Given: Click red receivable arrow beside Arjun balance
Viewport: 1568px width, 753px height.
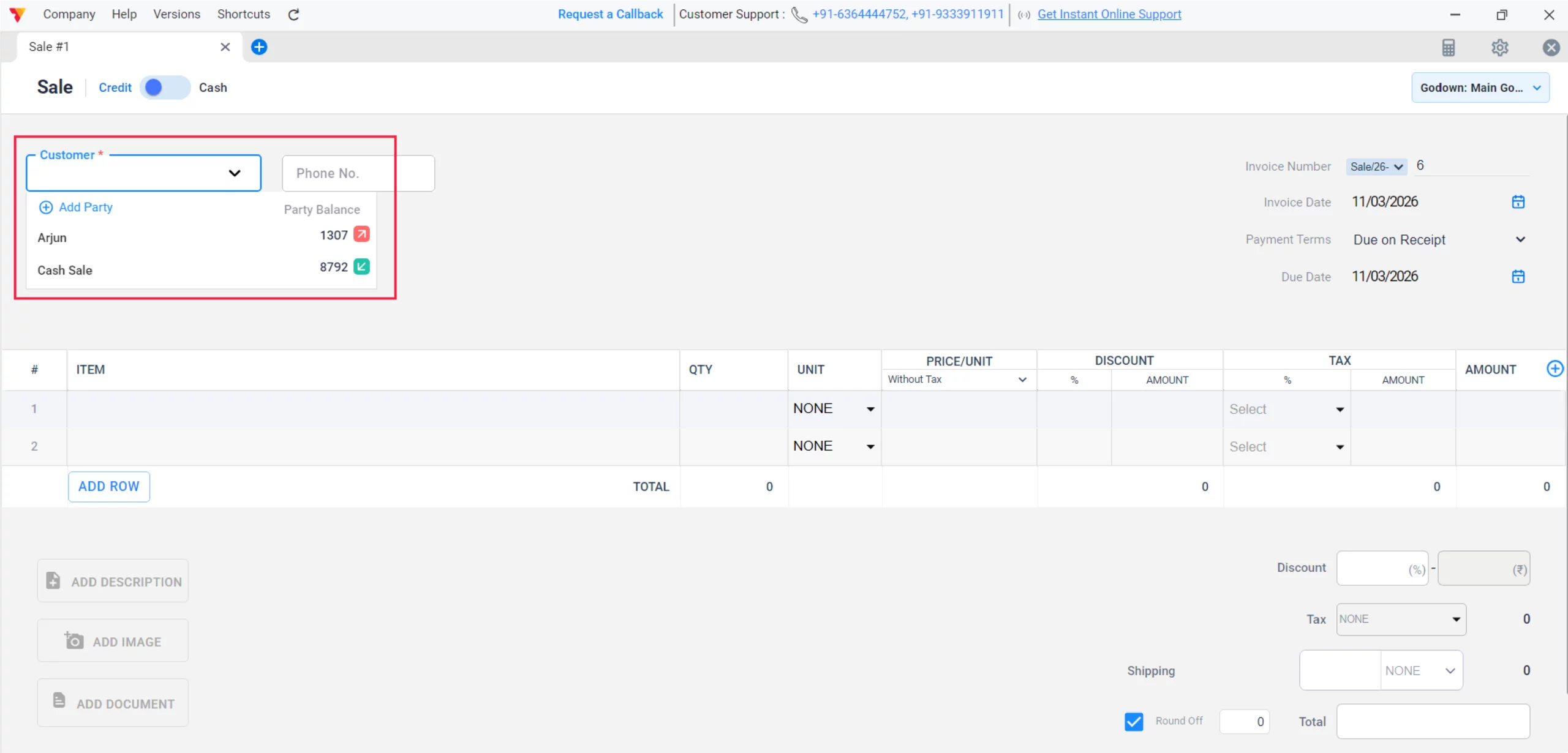Looking at the screenshot, I should 361,234.
